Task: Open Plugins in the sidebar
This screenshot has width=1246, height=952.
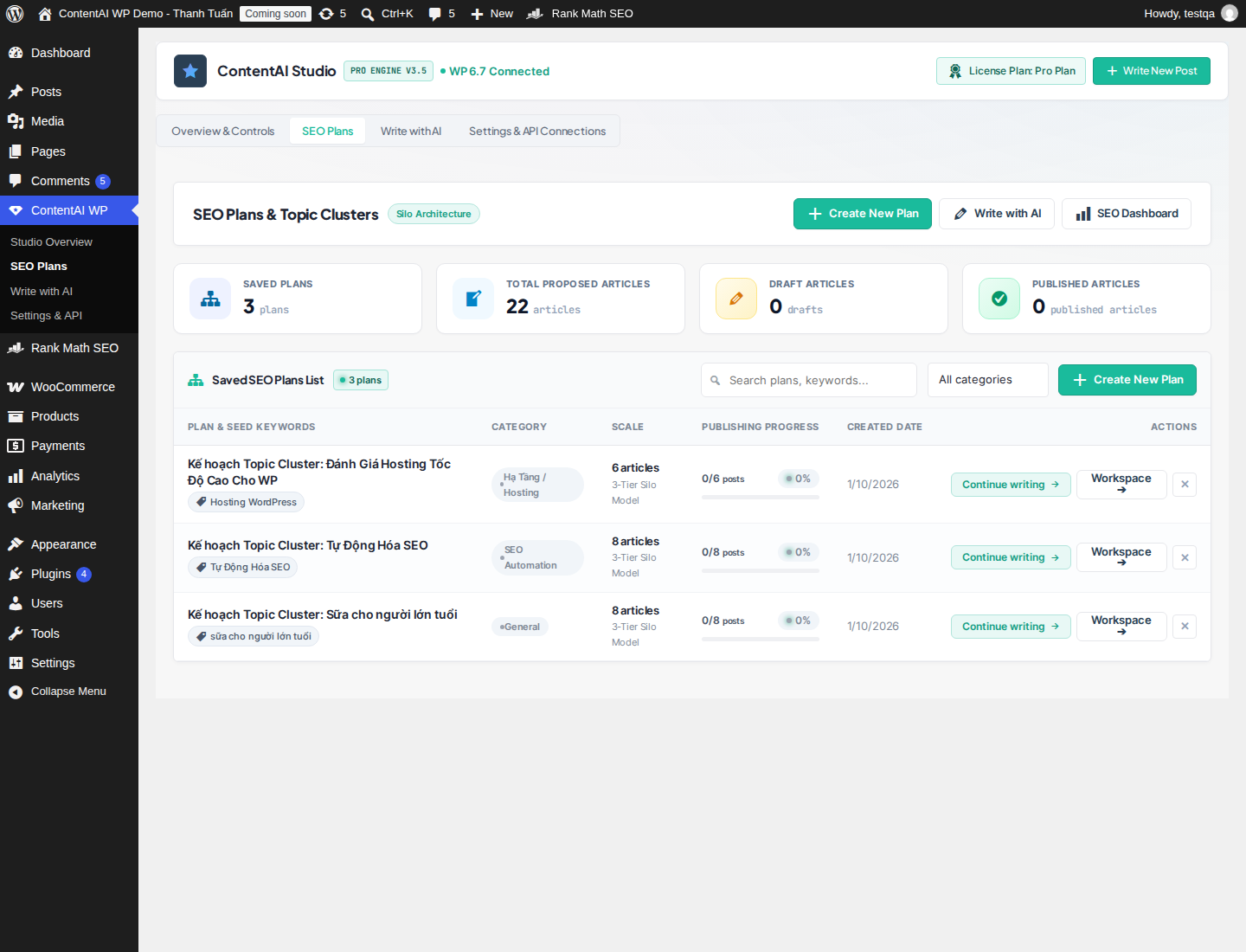Action: 69,574
